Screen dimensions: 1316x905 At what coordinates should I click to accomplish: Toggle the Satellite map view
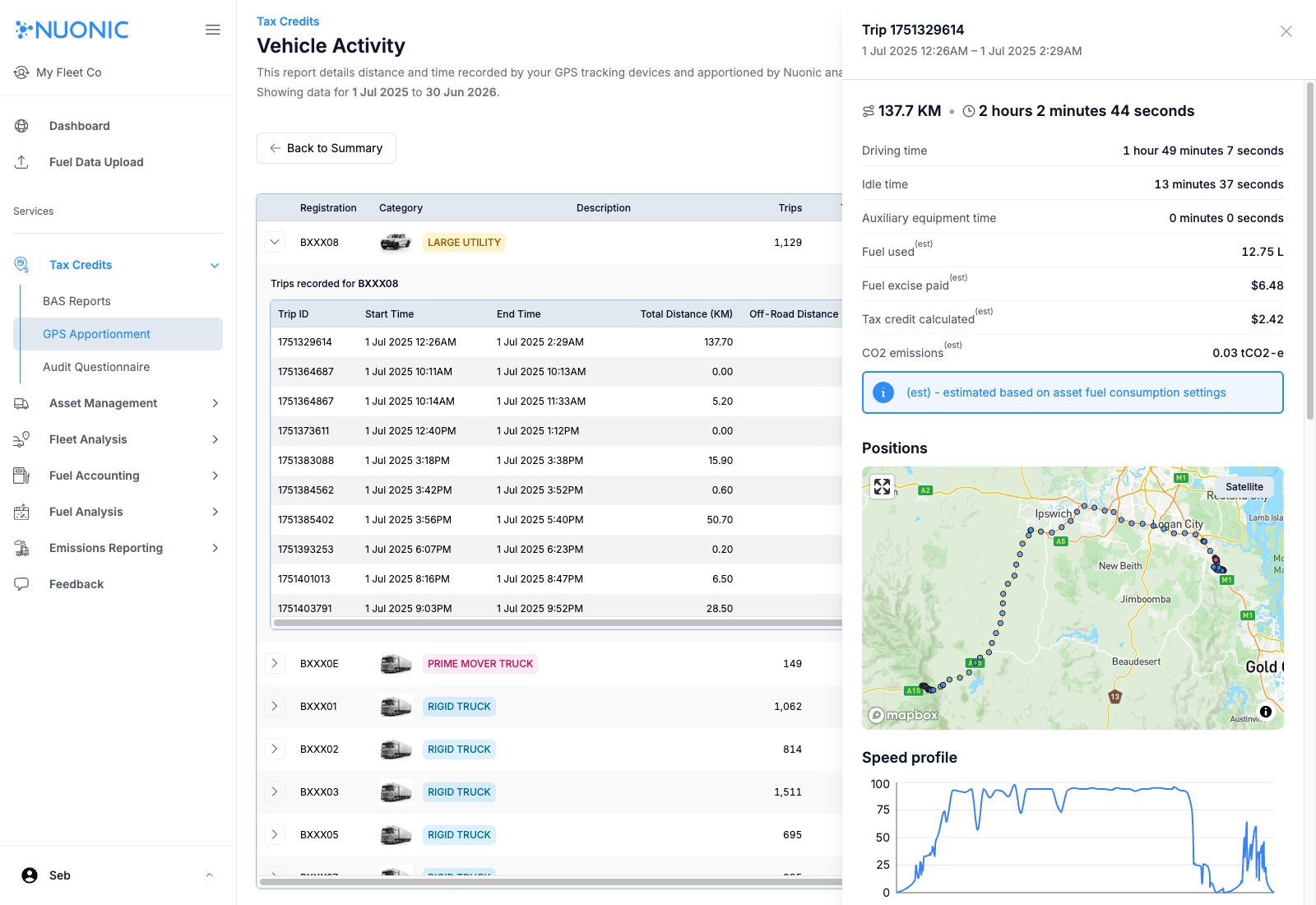coord(1244,487)
